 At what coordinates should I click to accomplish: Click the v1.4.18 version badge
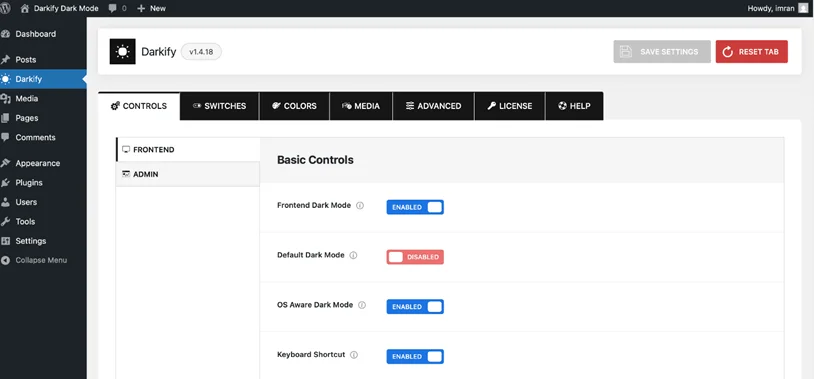point(201,52)
